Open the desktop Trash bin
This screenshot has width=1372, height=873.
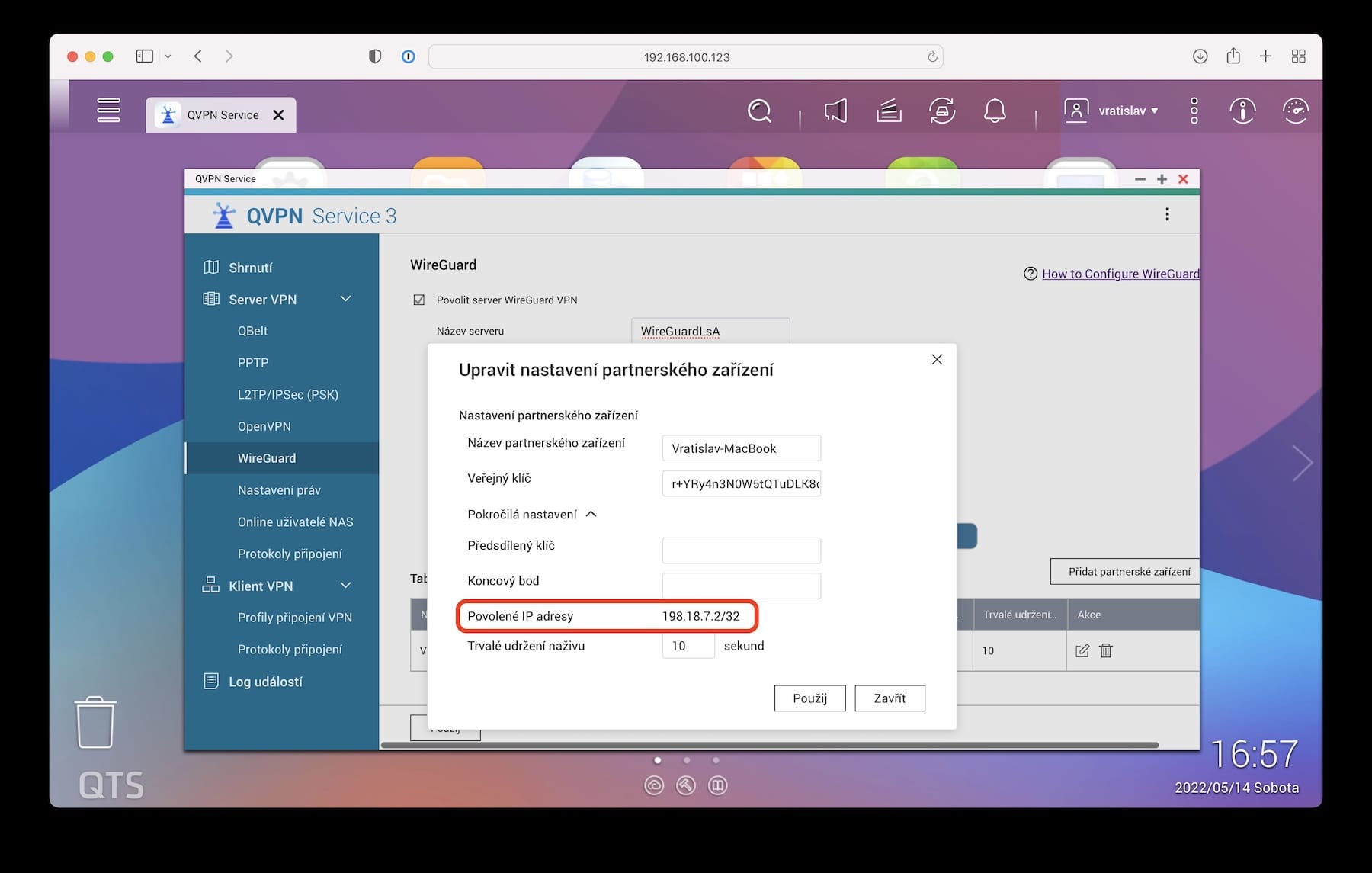pos(95,722)
